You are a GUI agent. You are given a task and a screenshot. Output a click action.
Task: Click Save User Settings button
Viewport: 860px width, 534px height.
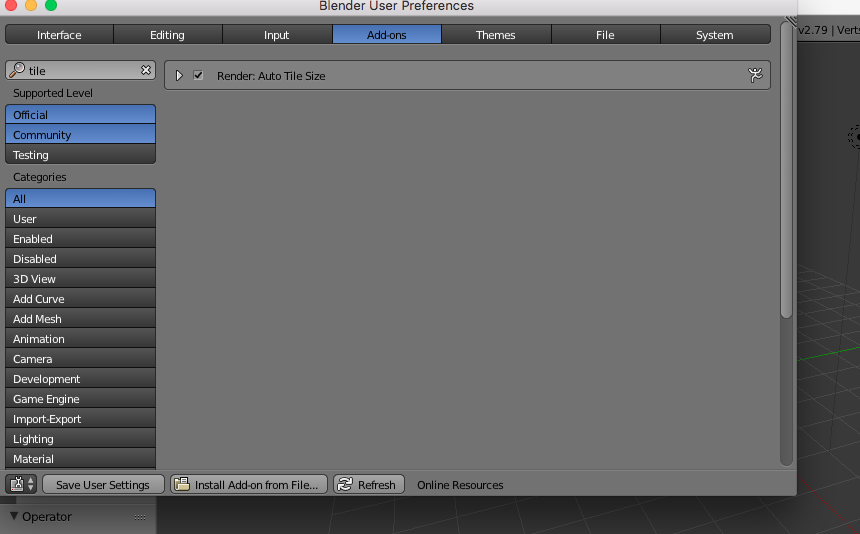pos(103,485)
